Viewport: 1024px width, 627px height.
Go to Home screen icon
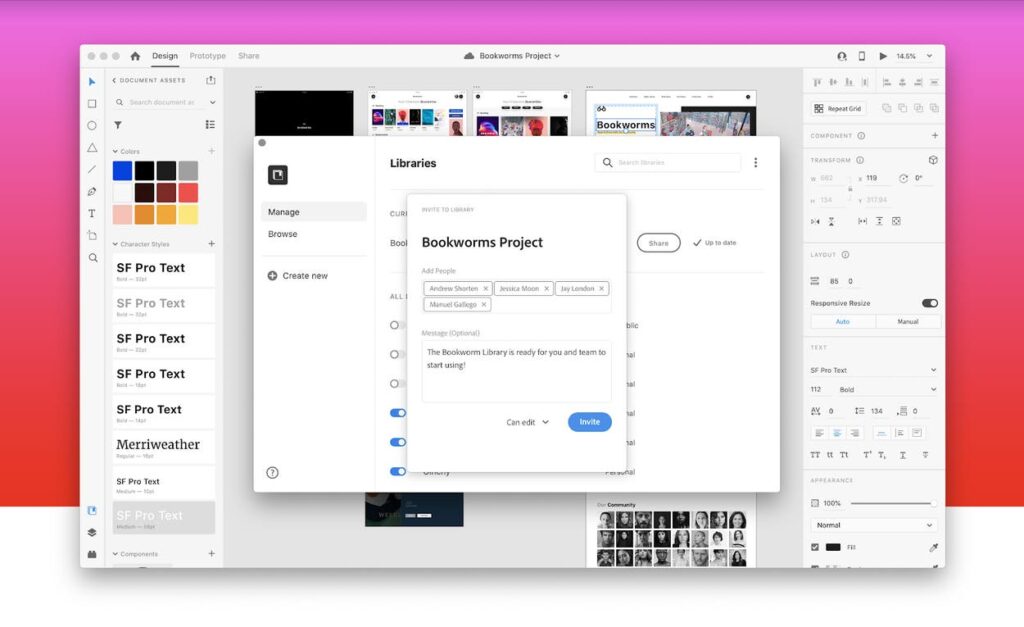135,56
